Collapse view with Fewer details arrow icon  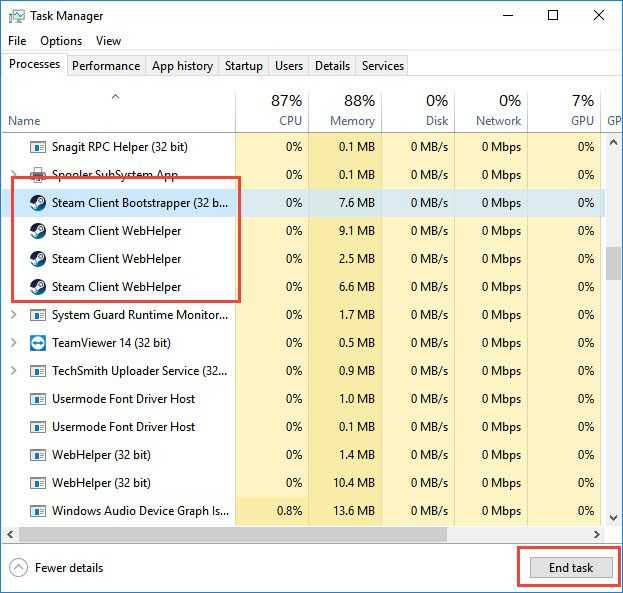tap(18, 568)
